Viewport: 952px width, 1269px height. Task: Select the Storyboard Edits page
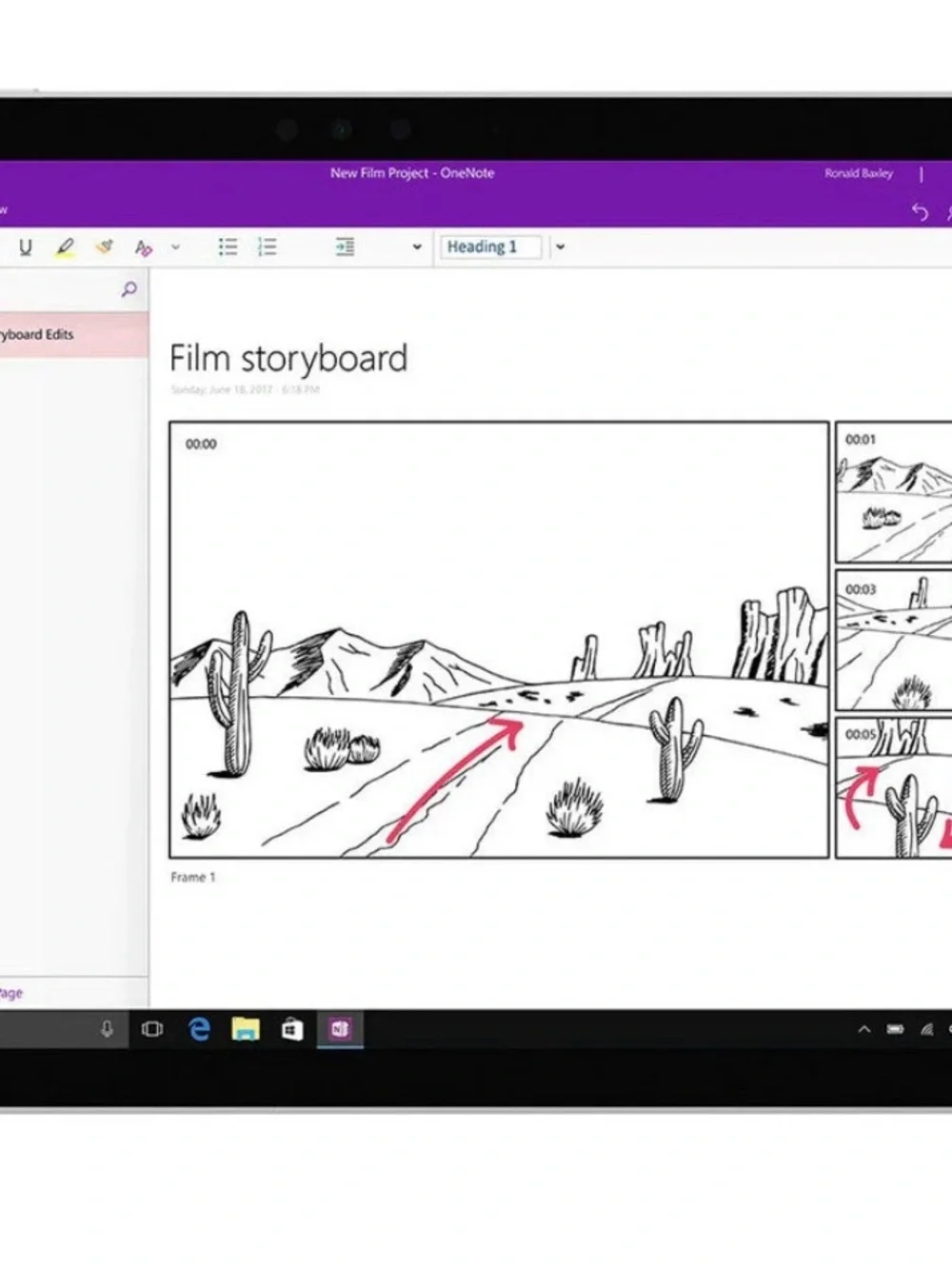[x=74, y=335]
